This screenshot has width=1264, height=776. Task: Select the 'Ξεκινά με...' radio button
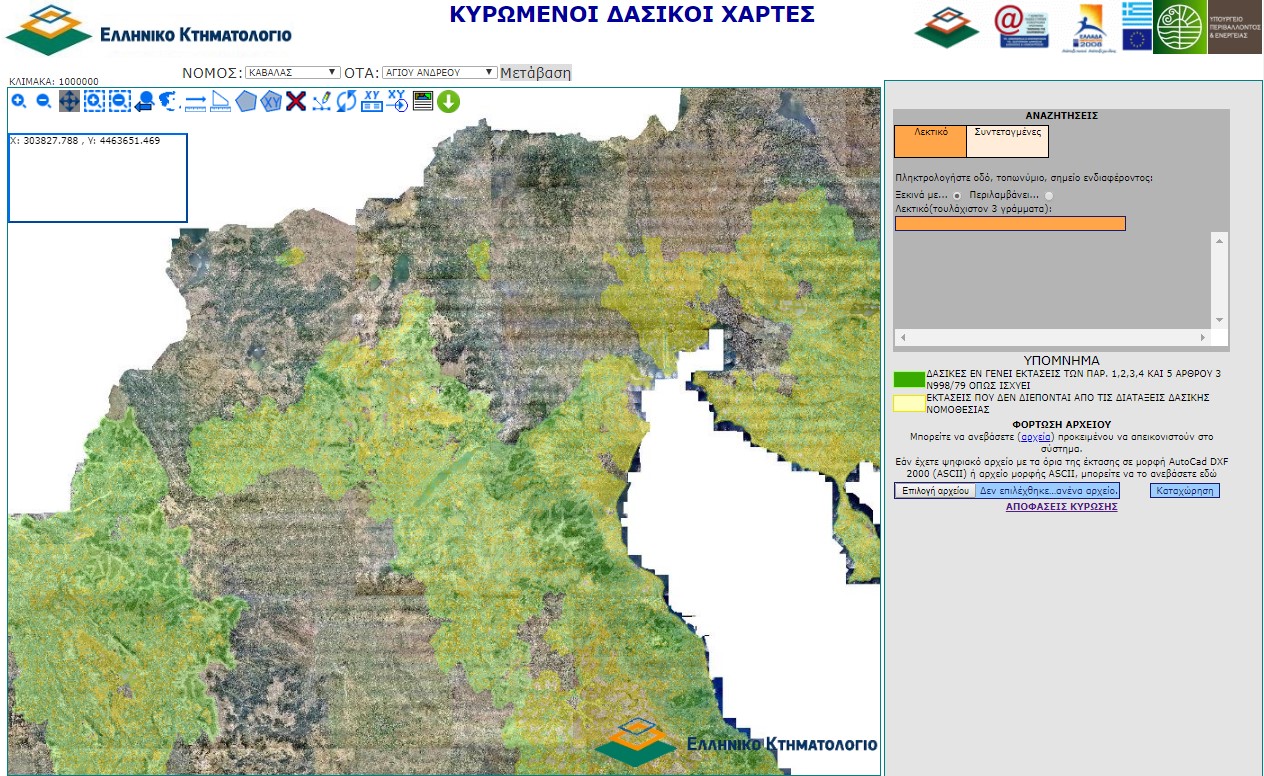coord(957,195)
